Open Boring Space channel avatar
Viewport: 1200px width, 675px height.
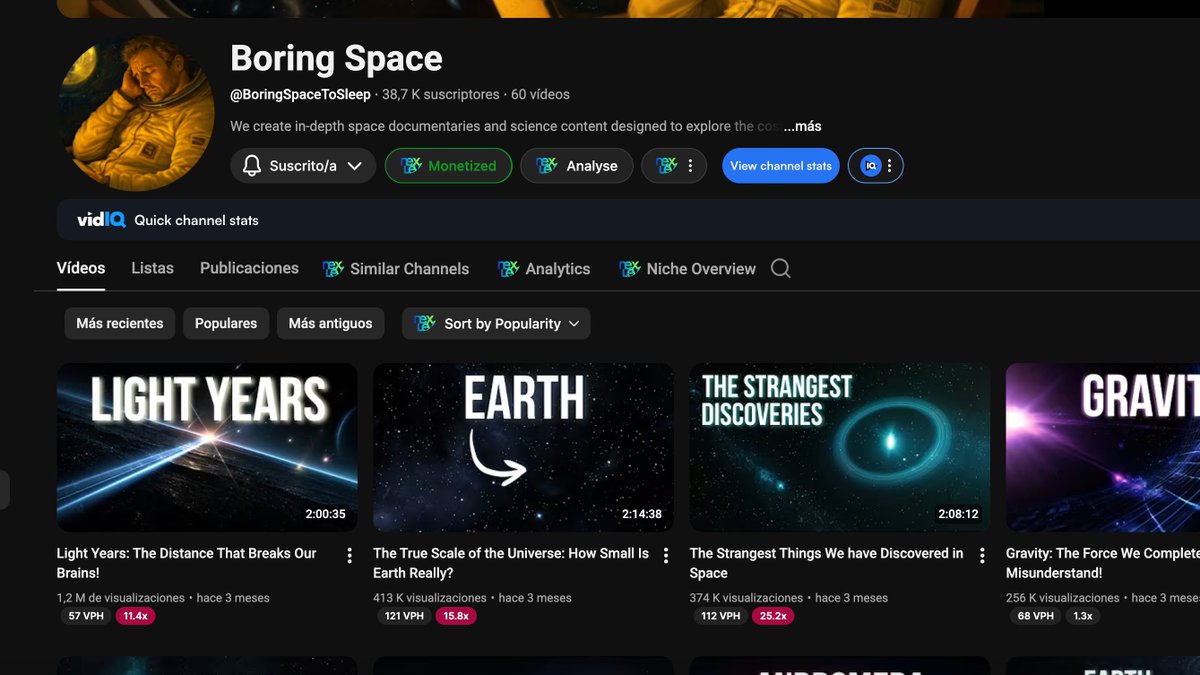(x=136, y=113)
